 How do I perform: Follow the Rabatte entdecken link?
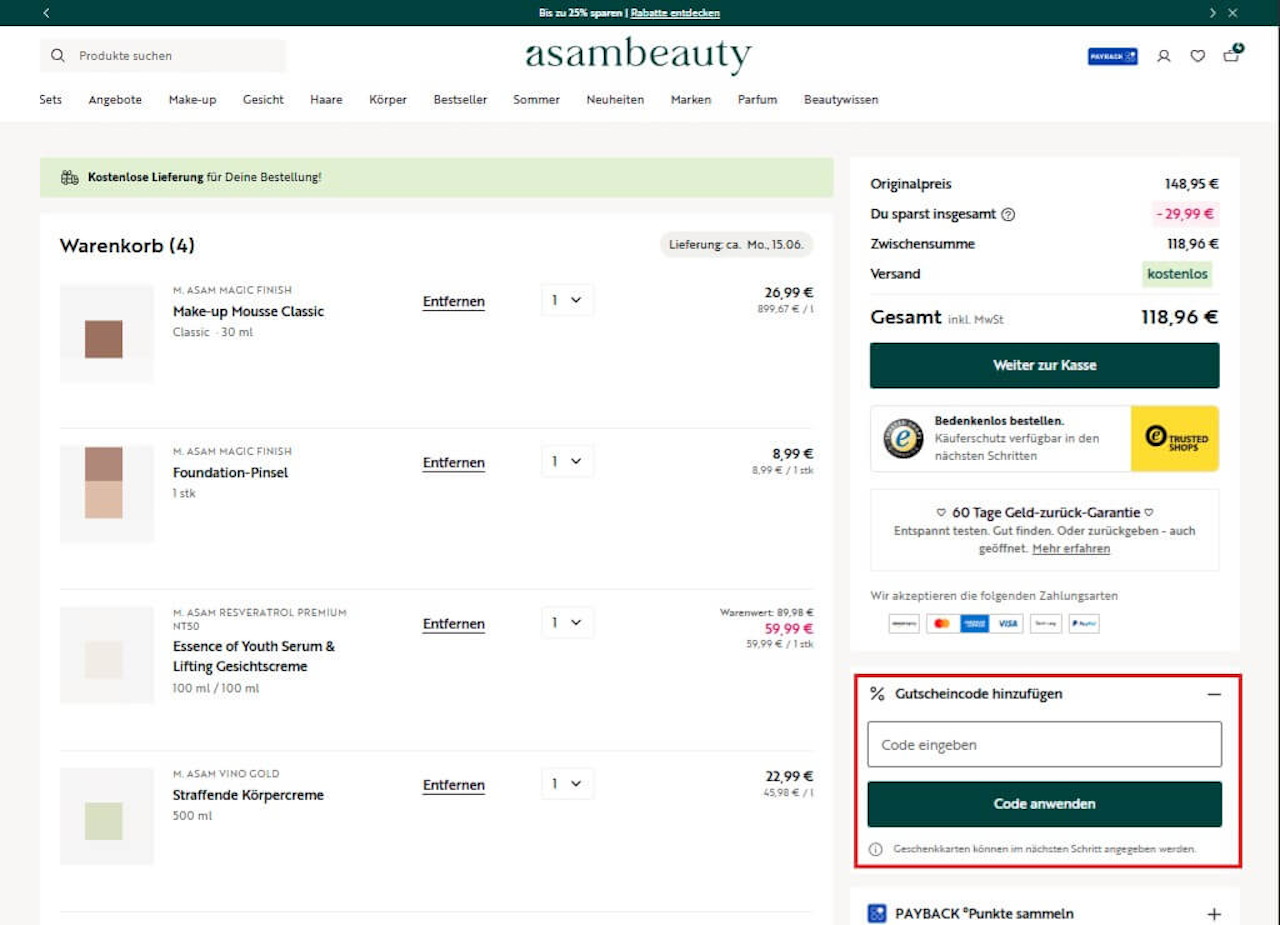click(675, 13)
